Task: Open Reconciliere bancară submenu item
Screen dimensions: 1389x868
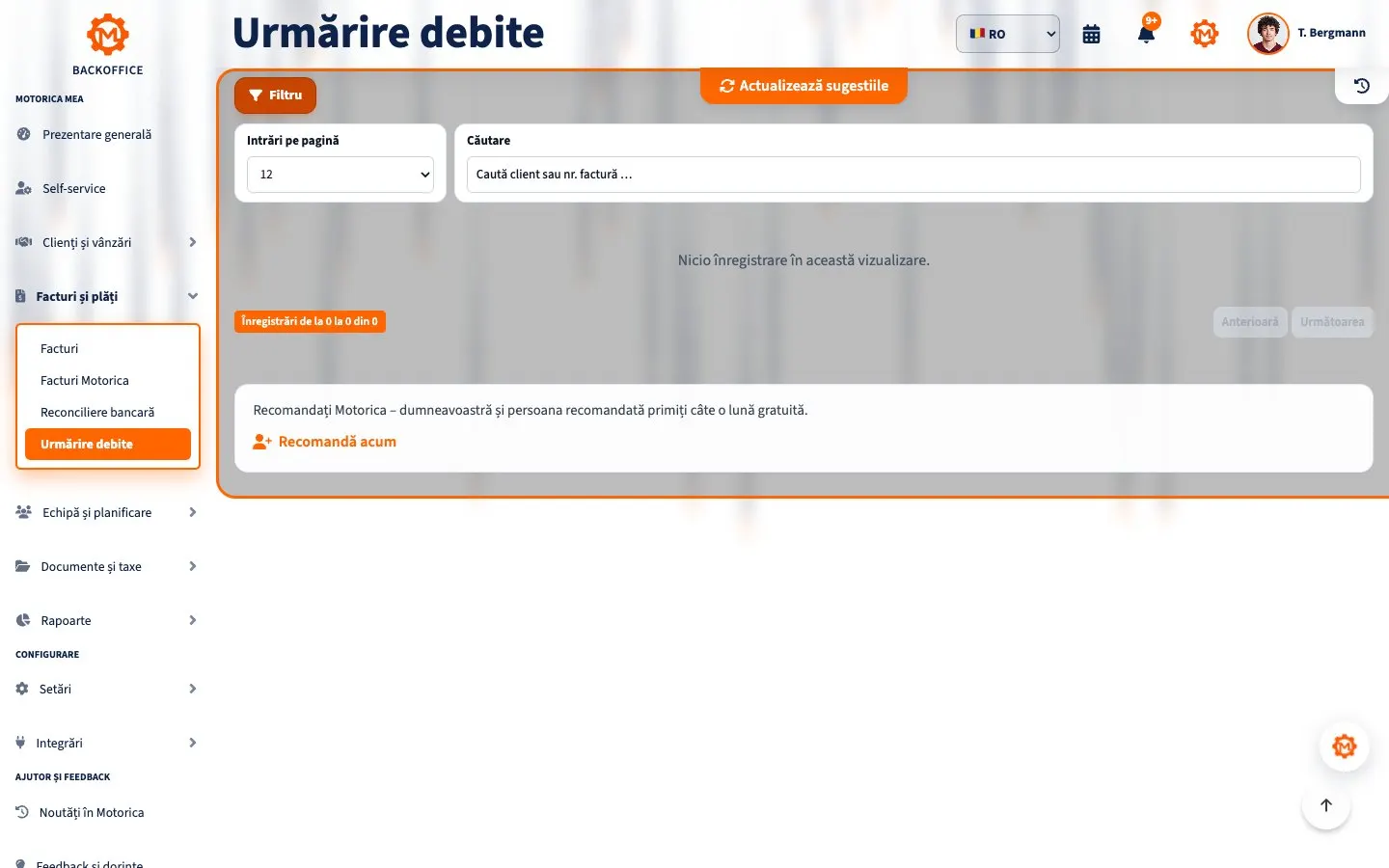Action: [x=108, y=413]
